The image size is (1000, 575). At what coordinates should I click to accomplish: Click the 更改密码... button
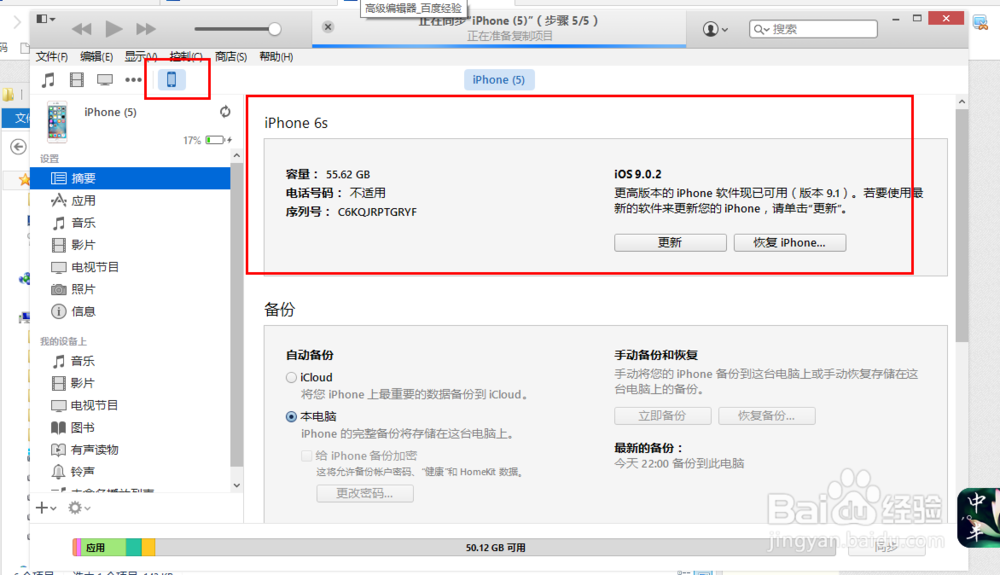point(365,493)
